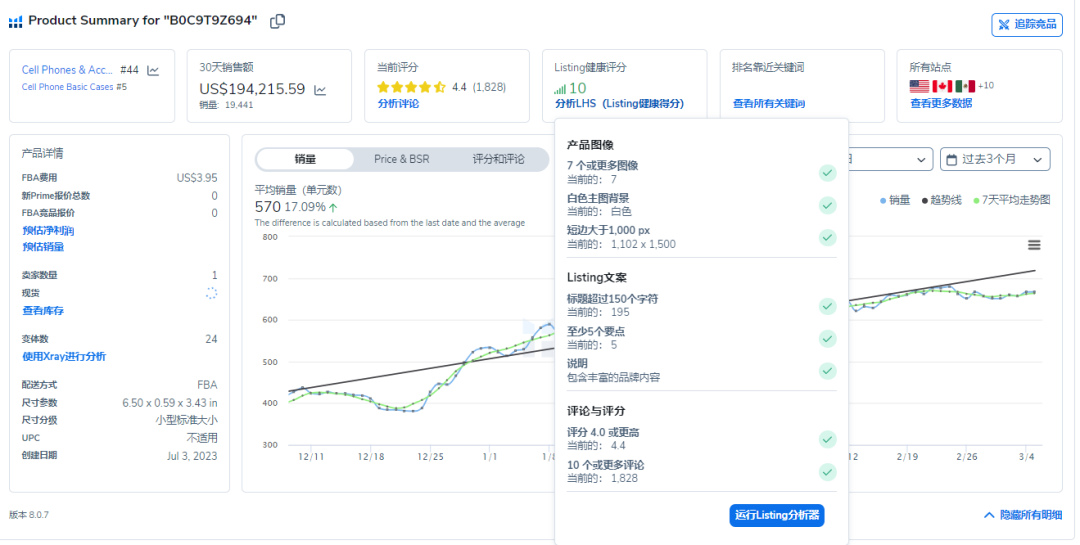Click the Helium bar-chart logo icon
This screenshot has width=1080, height=545.
click(x=15, y=22)
